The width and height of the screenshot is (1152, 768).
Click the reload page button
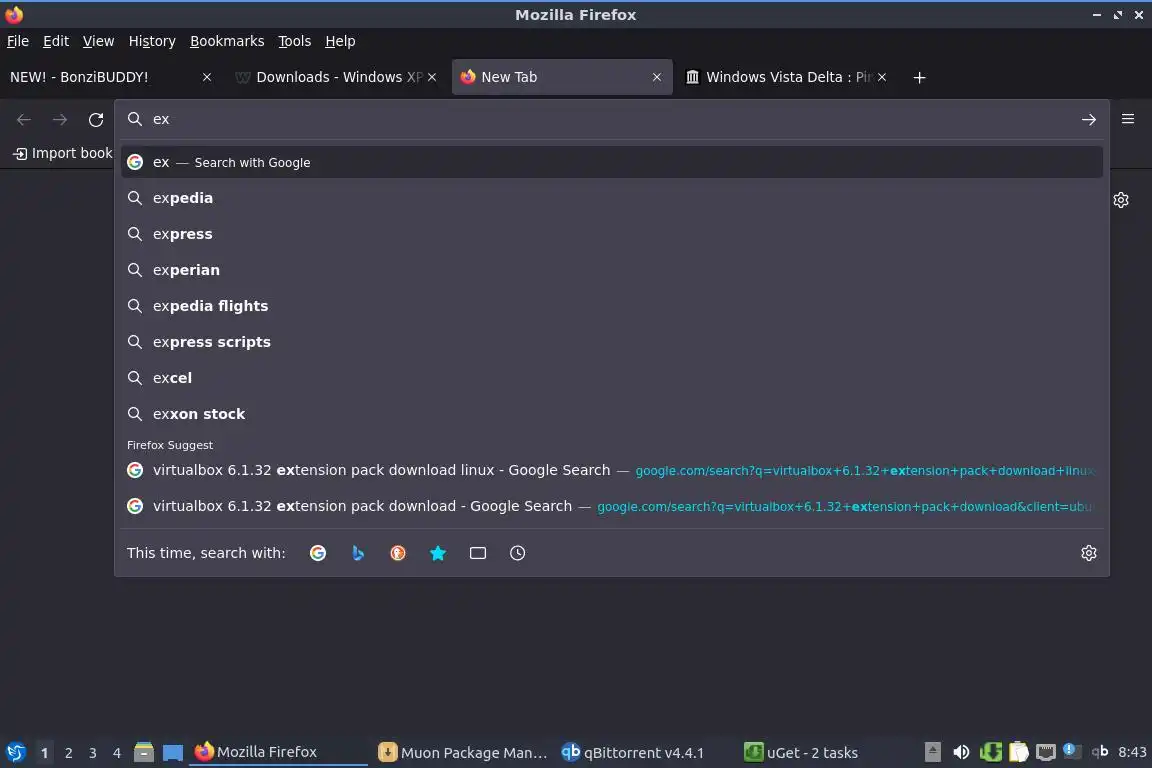96,120
